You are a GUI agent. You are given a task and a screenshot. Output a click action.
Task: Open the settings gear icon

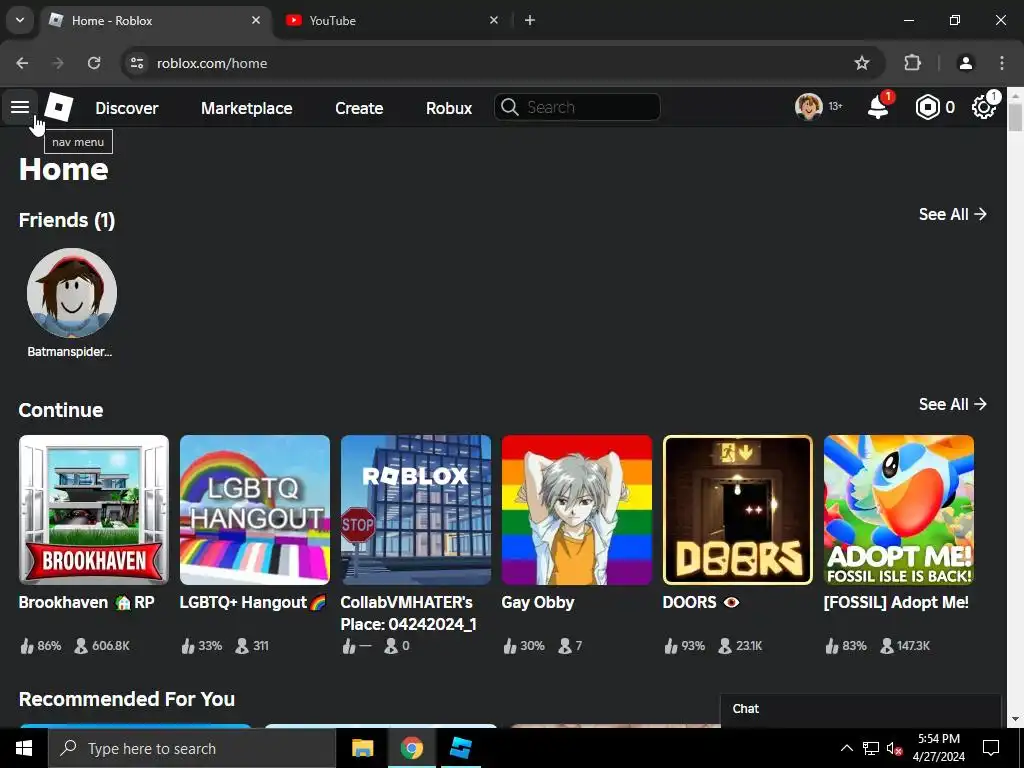click(x=984, y=107)
